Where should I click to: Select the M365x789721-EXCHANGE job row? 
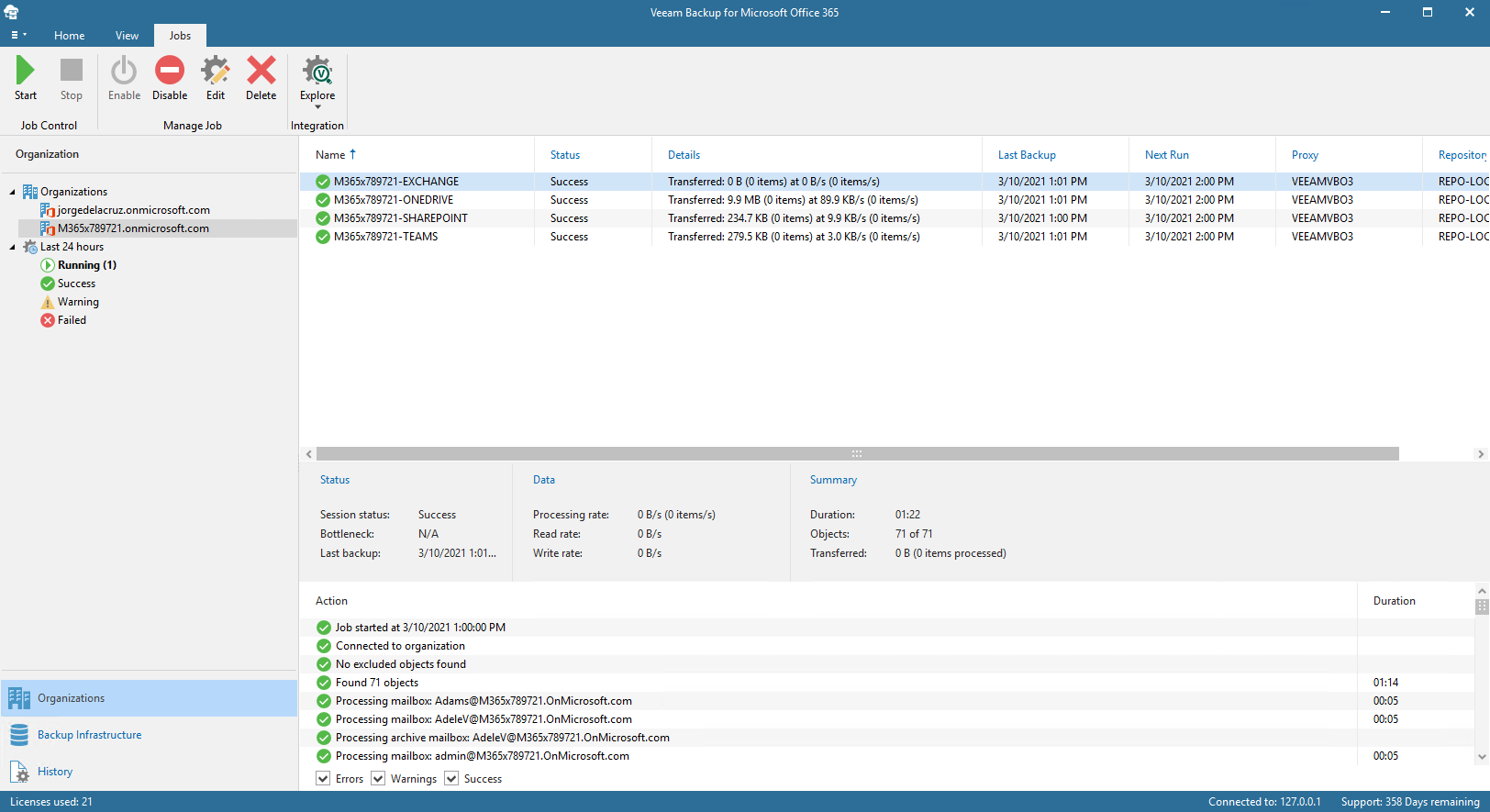(x=895, y=182)
